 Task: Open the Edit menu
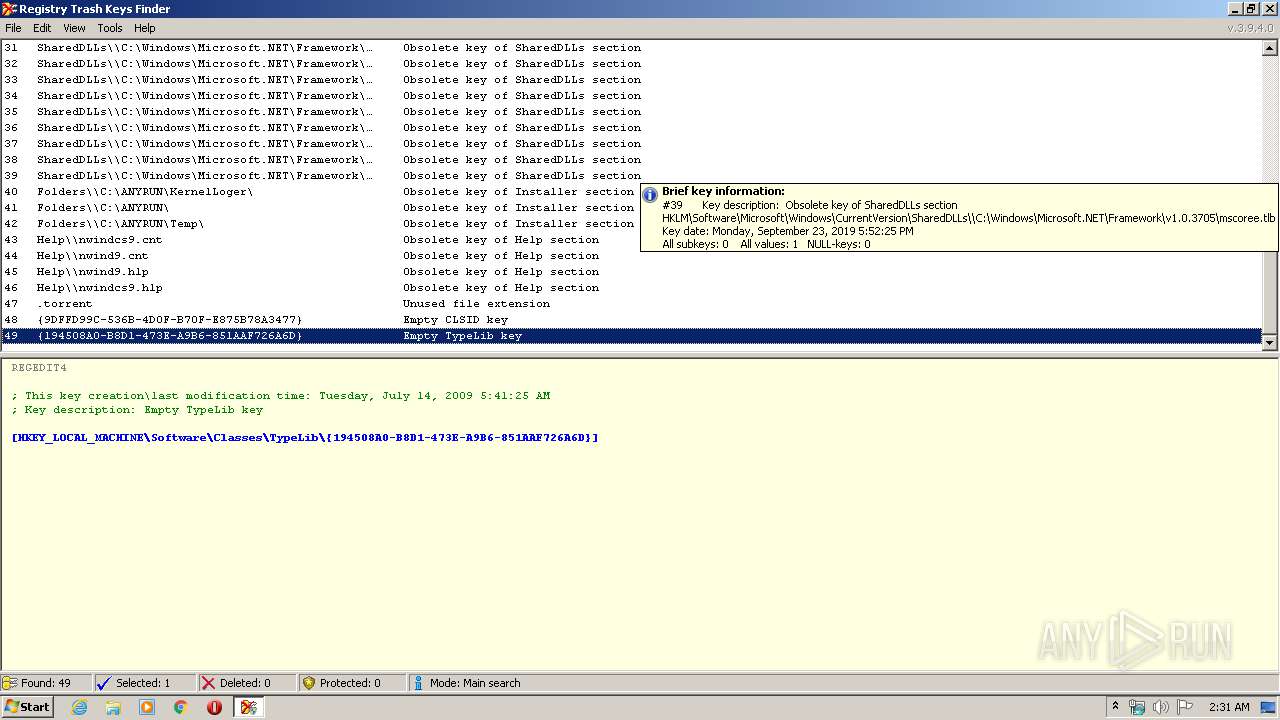(x=42, y=28)
